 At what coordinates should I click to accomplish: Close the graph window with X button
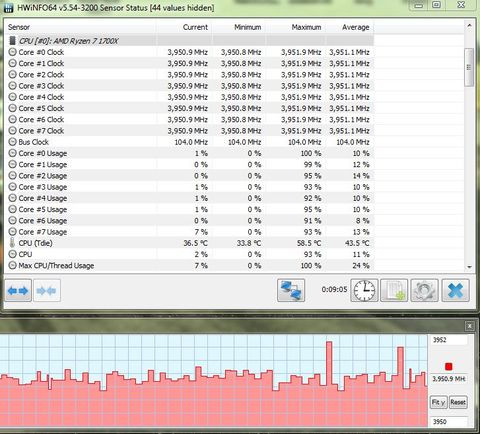(x=469, y=326)
